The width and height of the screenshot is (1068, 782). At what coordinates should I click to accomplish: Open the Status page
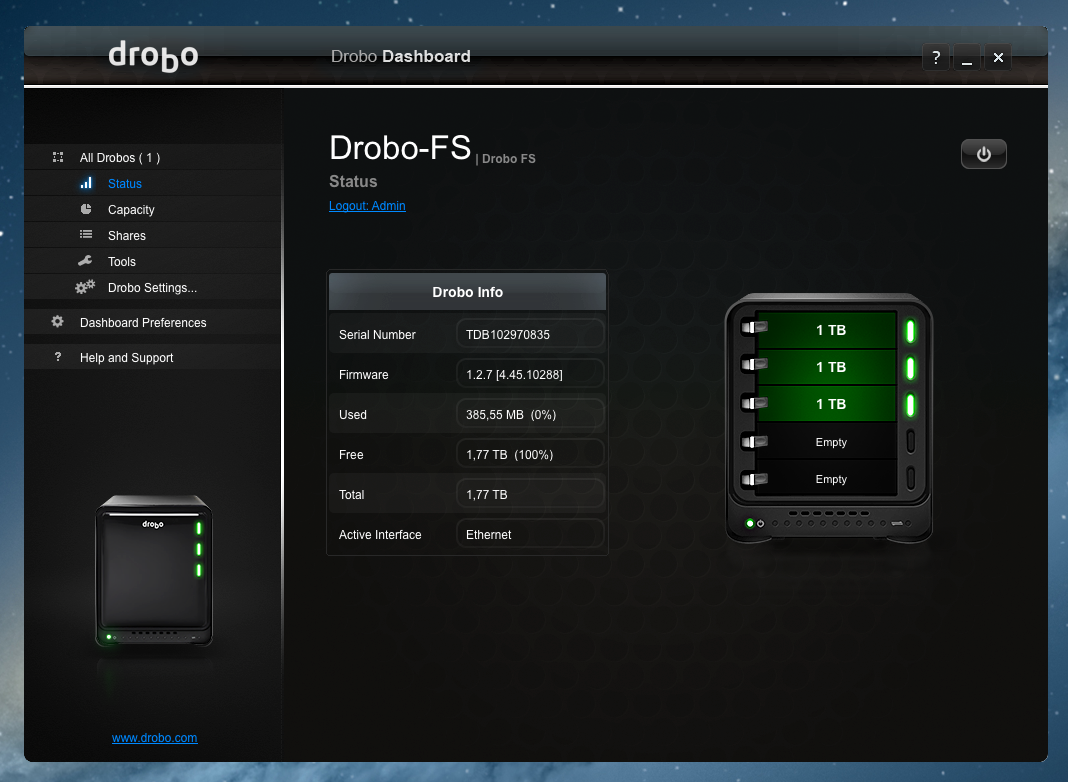coord(153,183)
